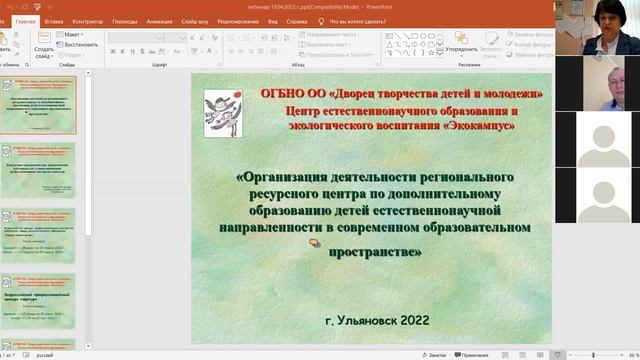
Task: Open character spacing (AV) dropdown
Action: coord(163,51)
